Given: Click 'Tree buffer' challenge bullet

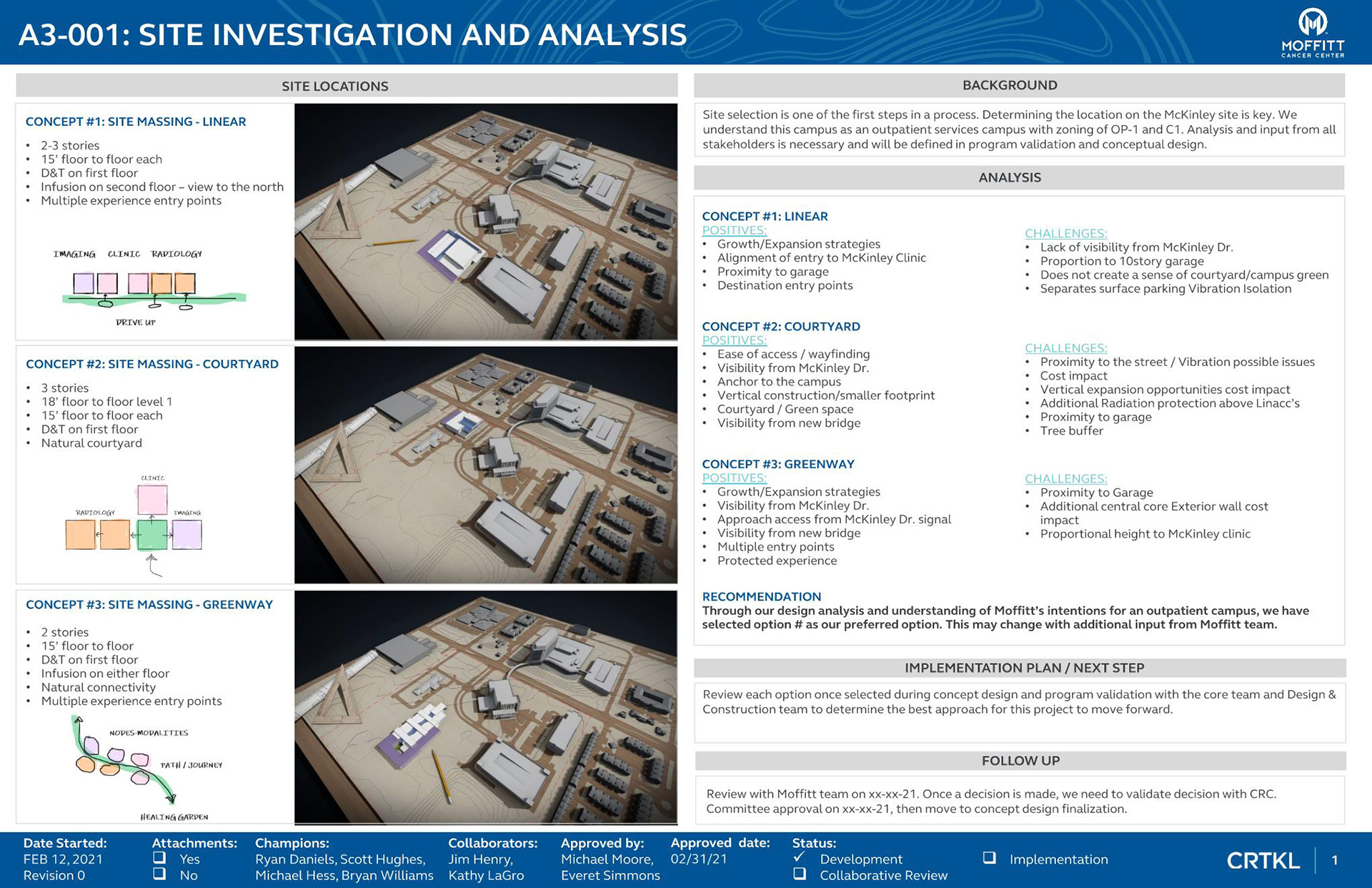Looking at the screenshot, I should pos(1071,431).
